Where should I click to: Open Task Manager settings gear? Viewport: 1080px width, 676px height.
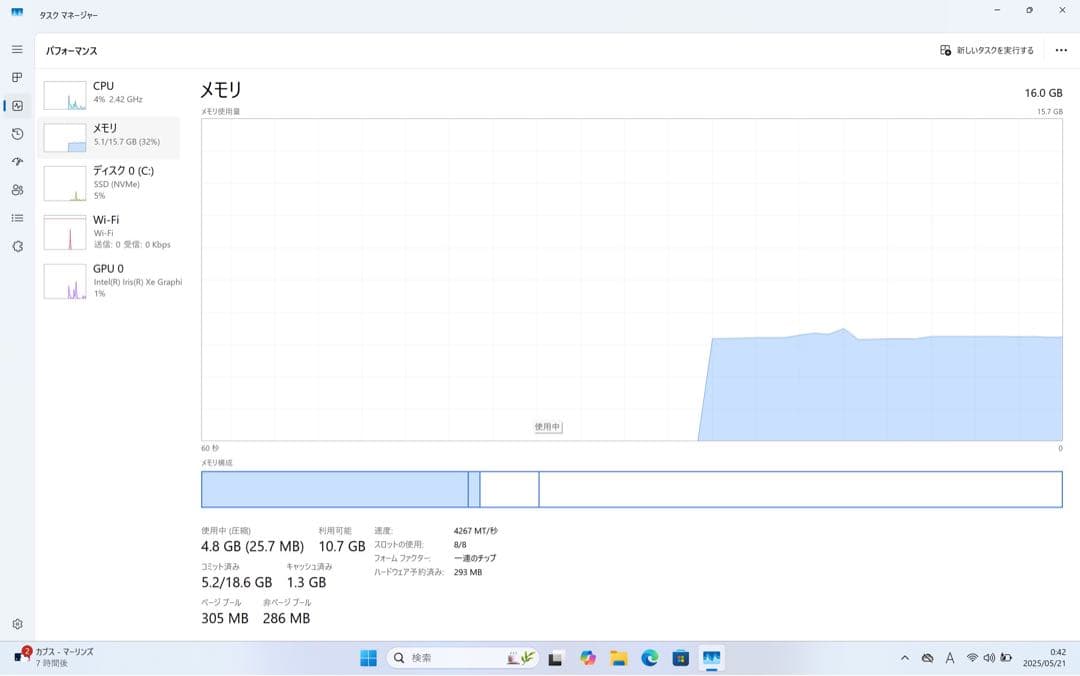[17, 624]
